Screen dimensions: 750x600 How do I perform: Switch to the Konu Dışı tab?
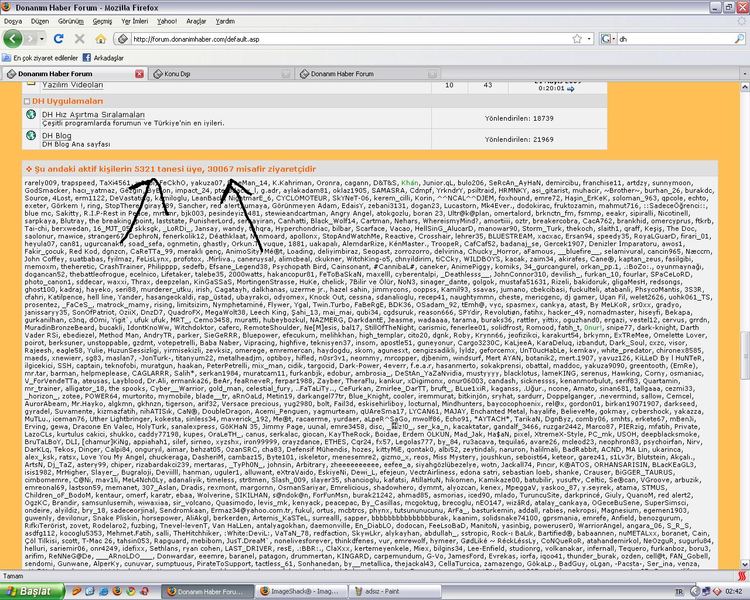coord(221,74)
